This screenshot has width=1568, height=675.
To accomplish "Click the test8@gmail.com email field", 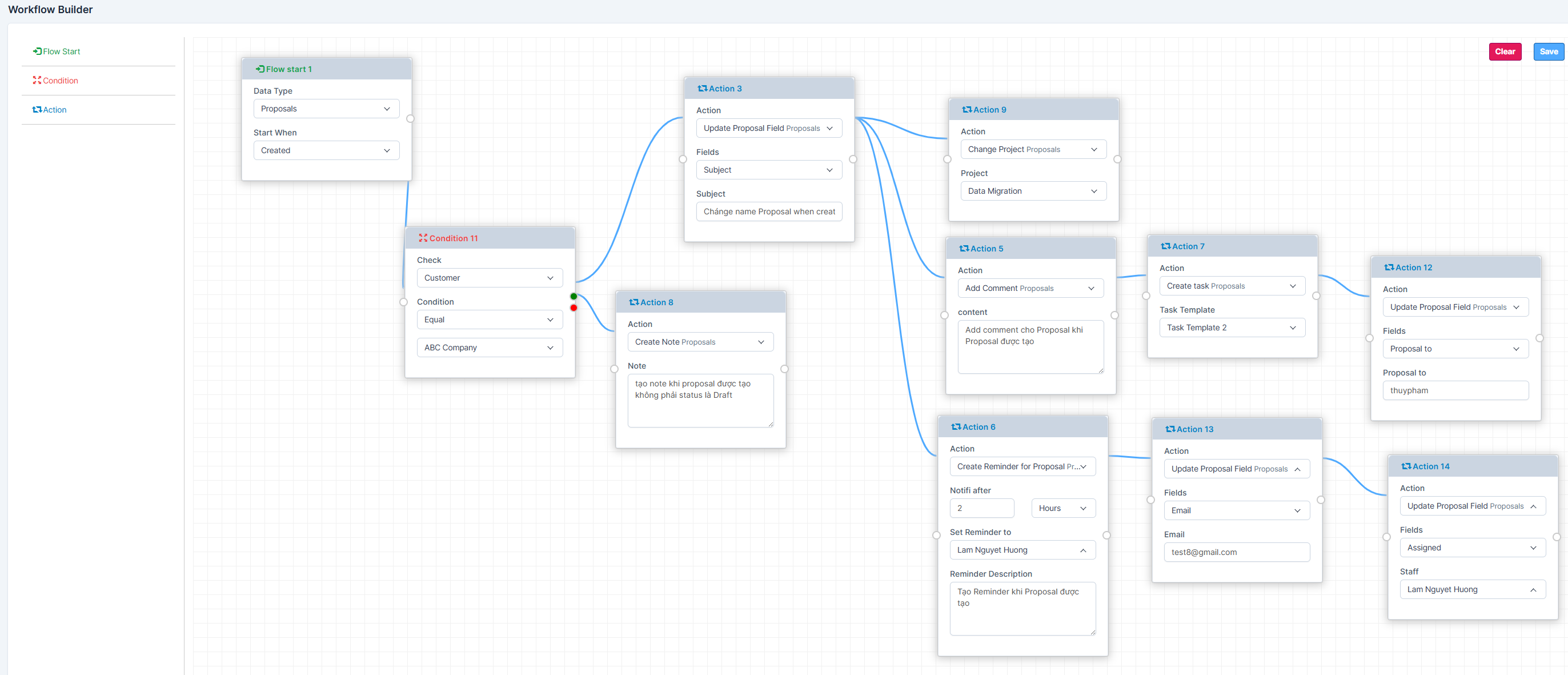I will point(1236,552).
